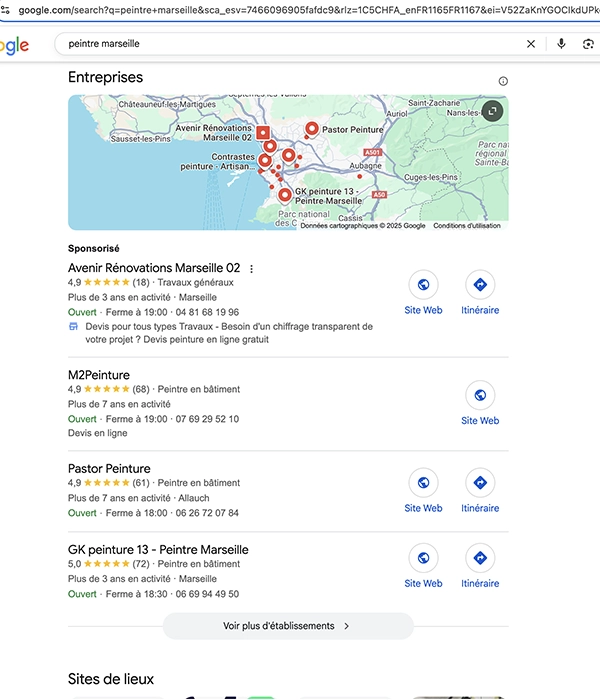The width and height of the screenshot is (600, 700).
Task: Click the 'Entreprises' section heading
Action: click(x=105, y=77)
